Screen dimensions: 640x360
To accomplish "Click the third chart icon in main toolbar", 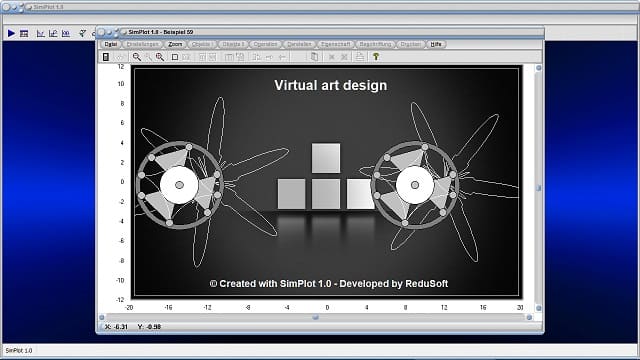I will (66, 33).
